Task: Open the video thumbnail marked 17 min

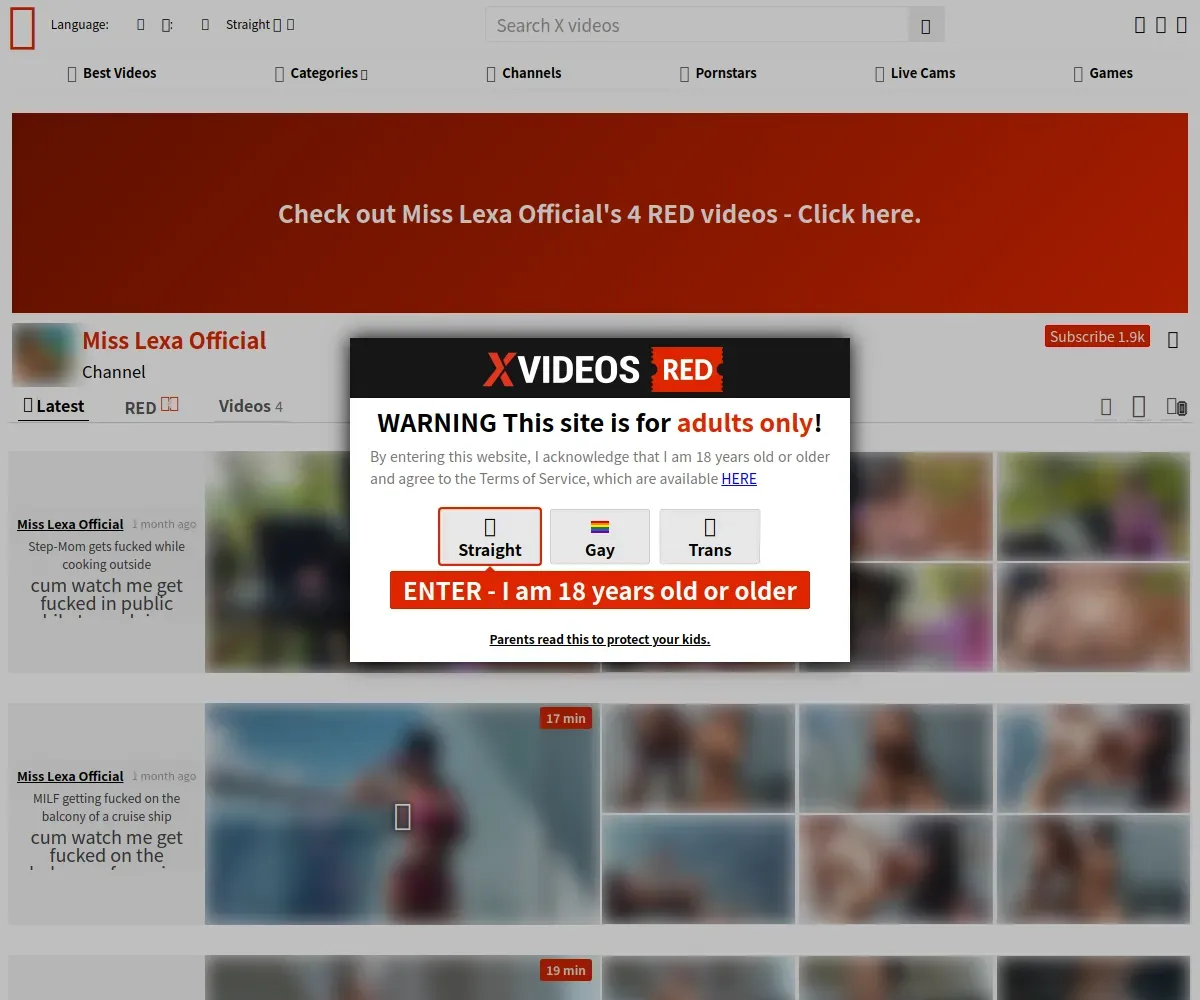Action: pyautogui.click(x=403, y=814)
